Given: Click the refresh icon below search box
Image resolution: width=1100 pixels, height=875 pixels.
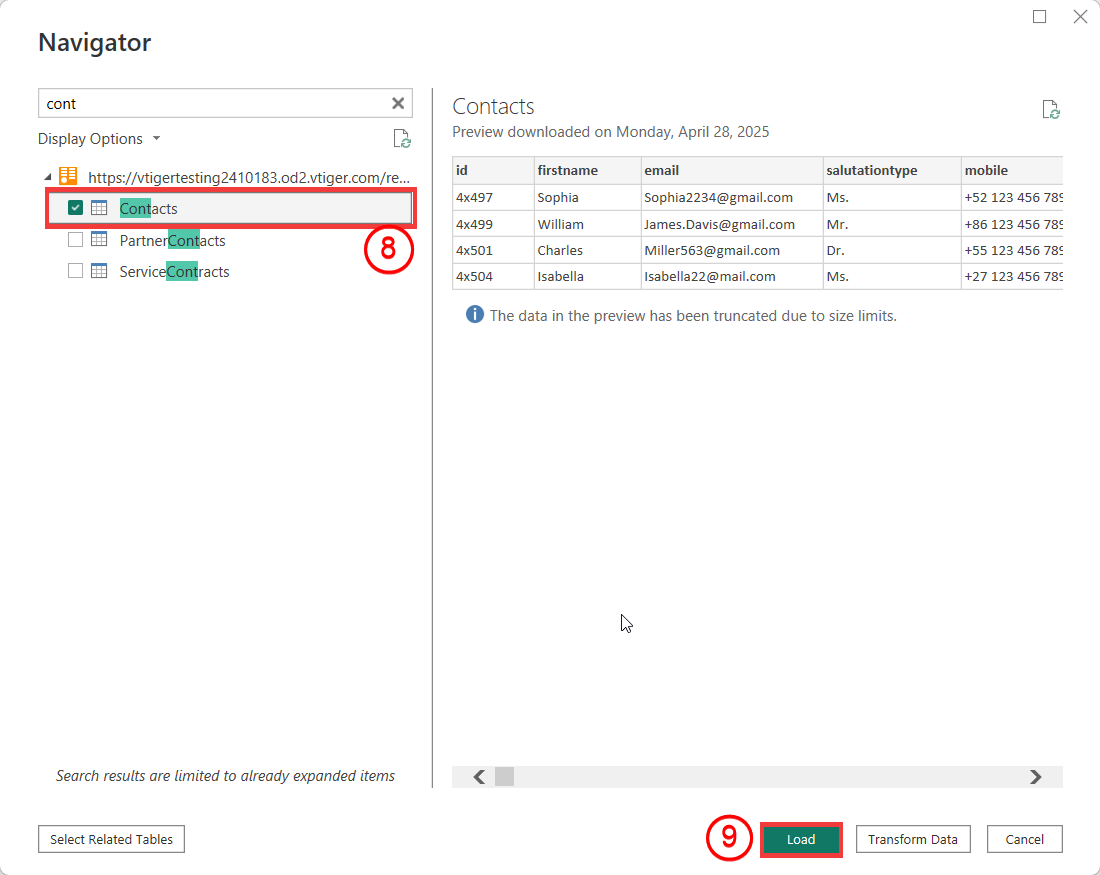Looking at the screenshot, I should (401, 139).
